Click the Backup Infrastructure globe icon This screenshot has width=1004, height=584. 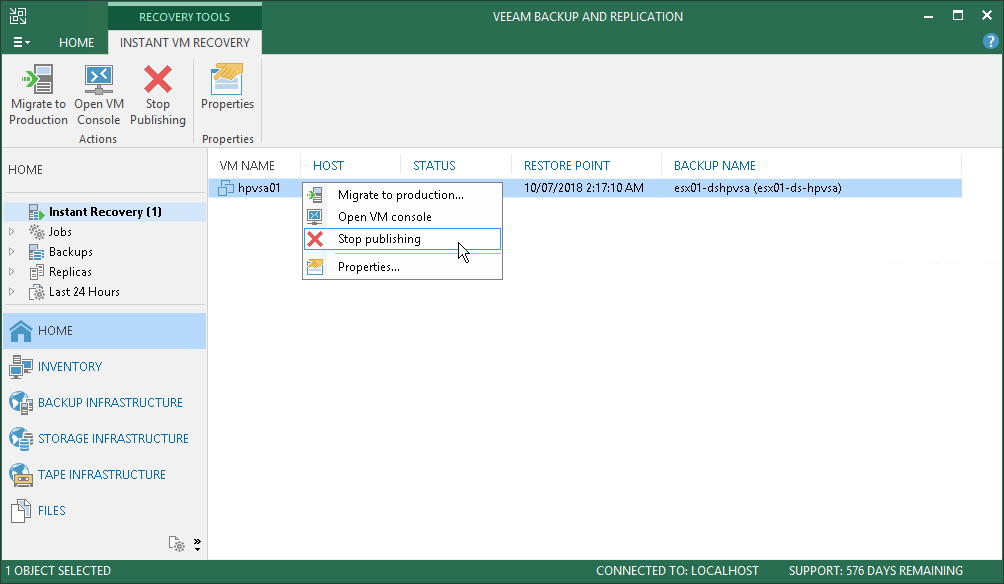tap(20, 403)
